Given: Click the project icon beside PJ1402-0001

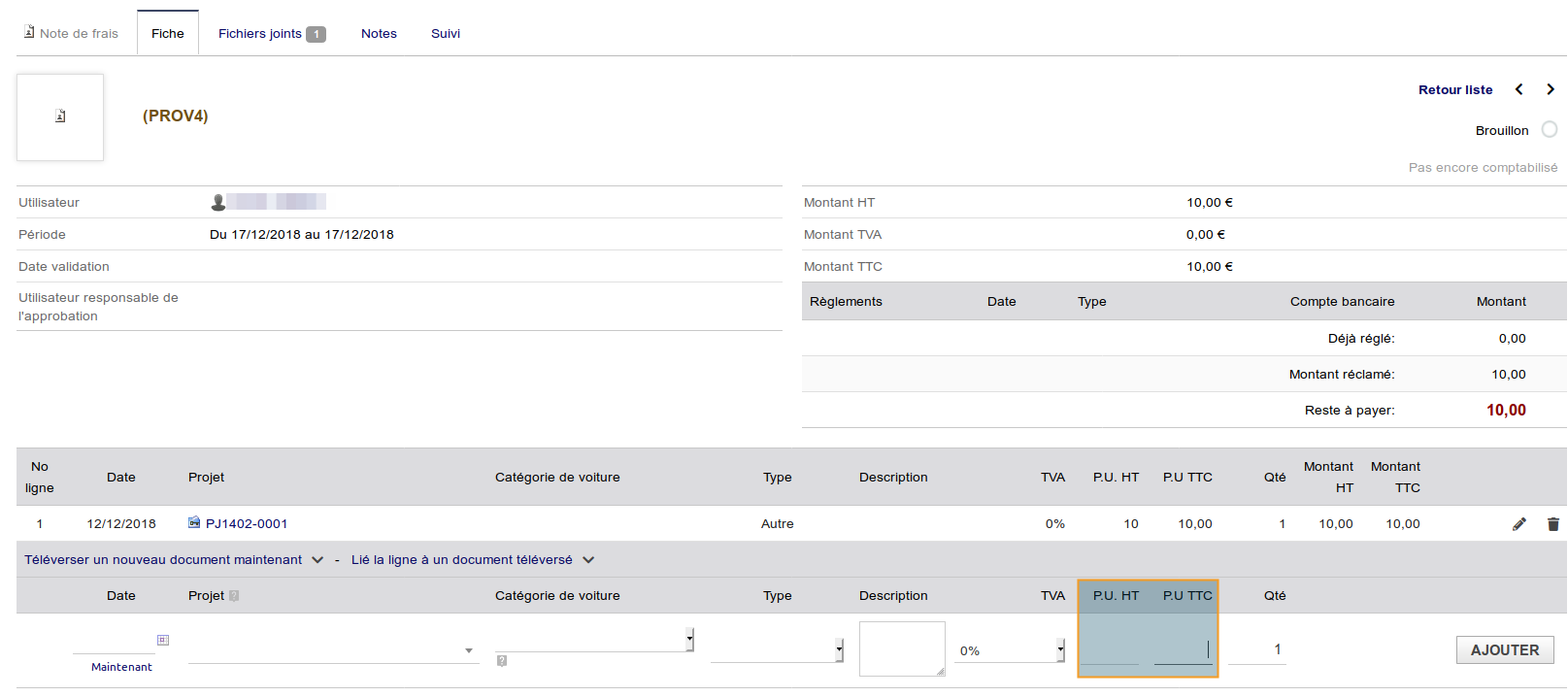Looking at the screenshot, I should pos(194,523).
